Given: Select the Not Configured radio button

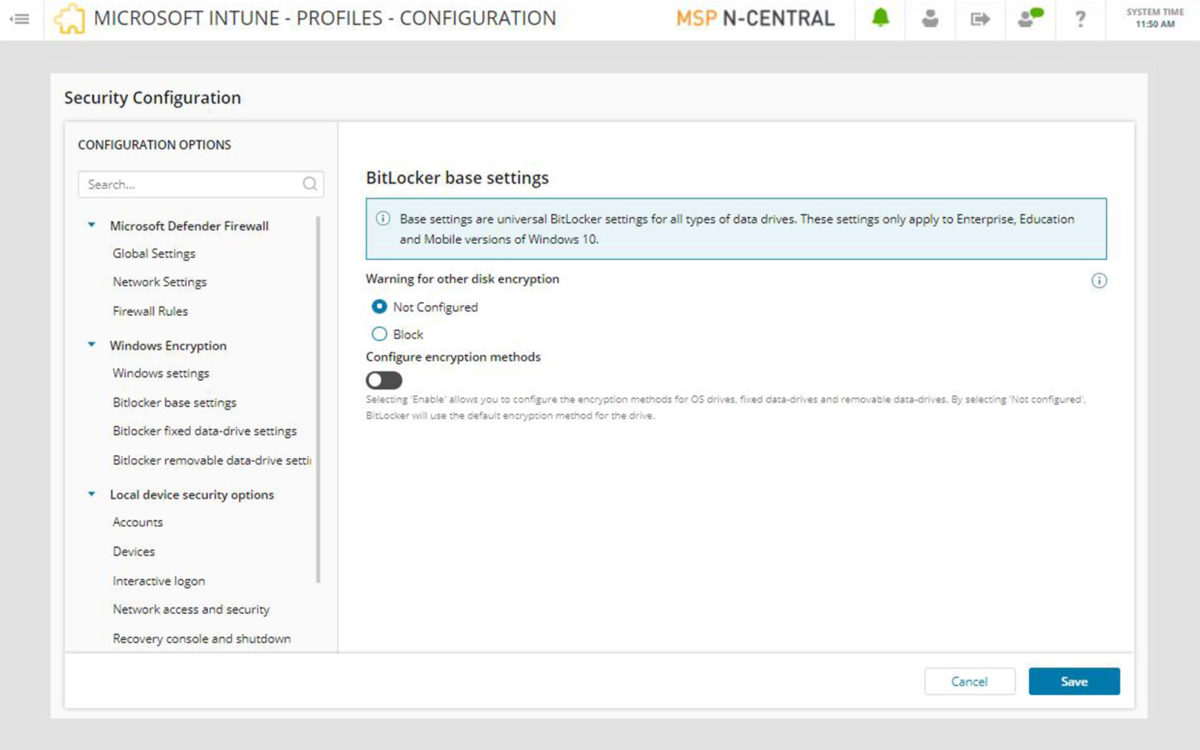Looking at the screenshot, I should pyautogui.click(x=380, y=307).
